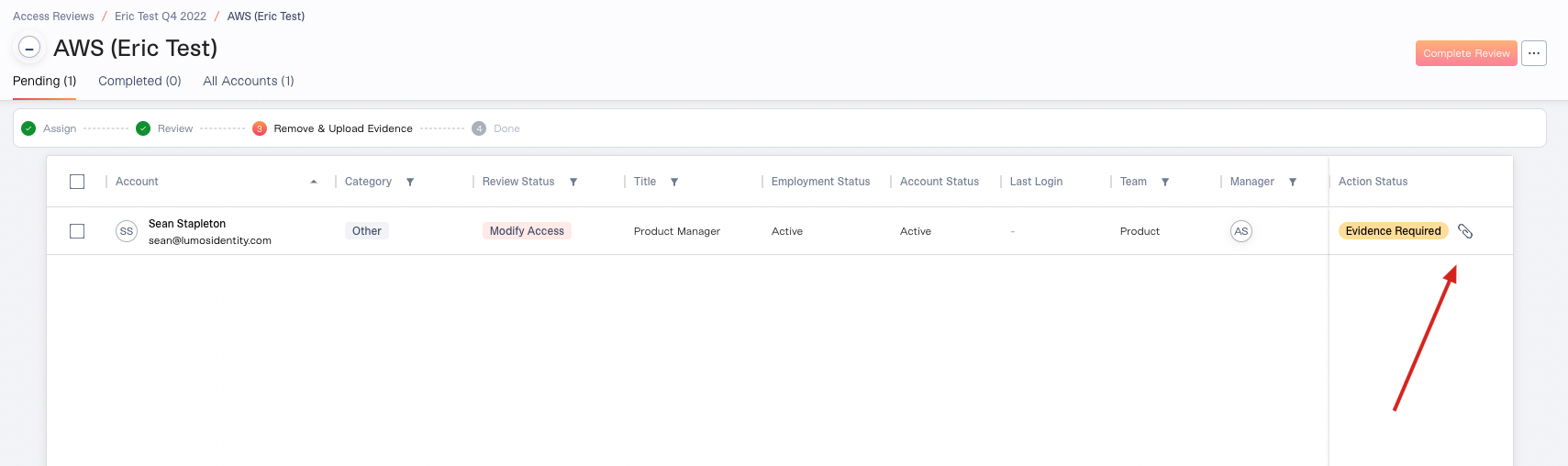1568x466 pixels.
Task: Click the Complete Review button
Action: point(1466,53)
